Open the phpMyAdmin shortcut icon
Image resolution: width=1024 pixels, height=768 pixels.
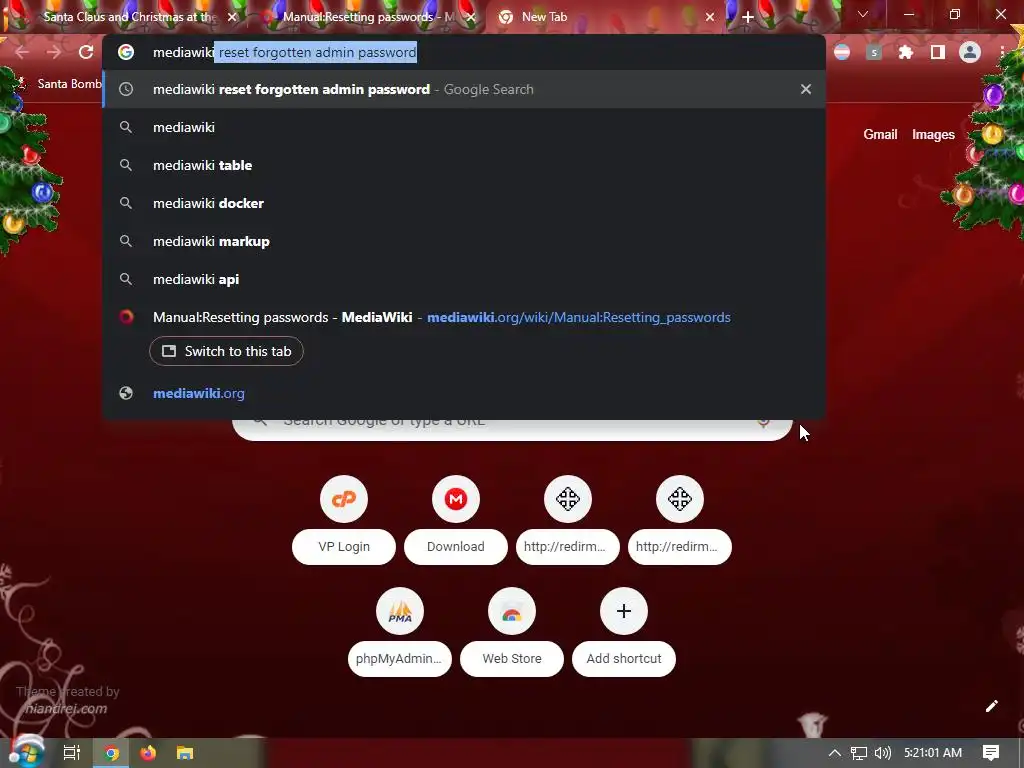coord(400,611)
